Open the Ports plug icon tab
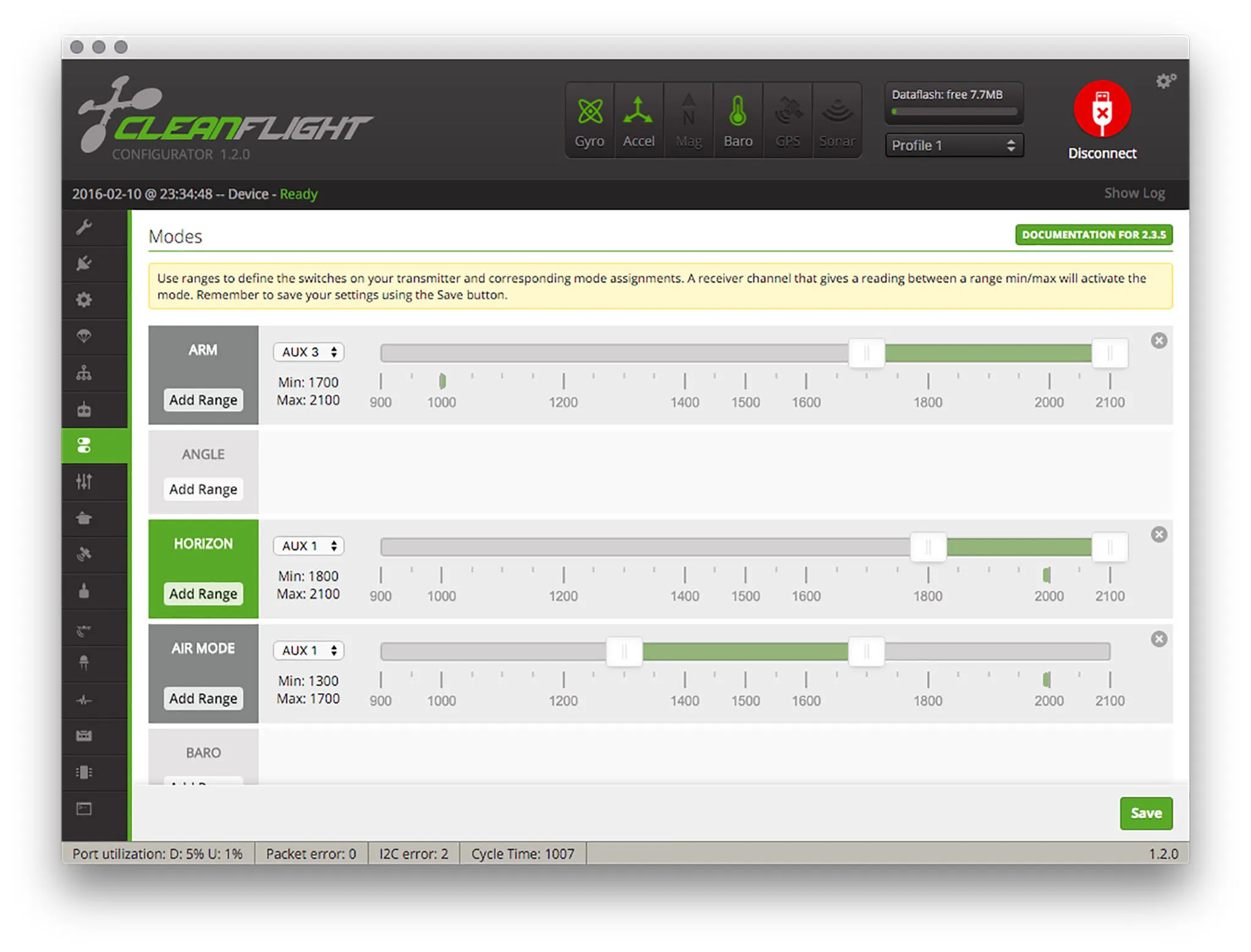 click(84, 263)
